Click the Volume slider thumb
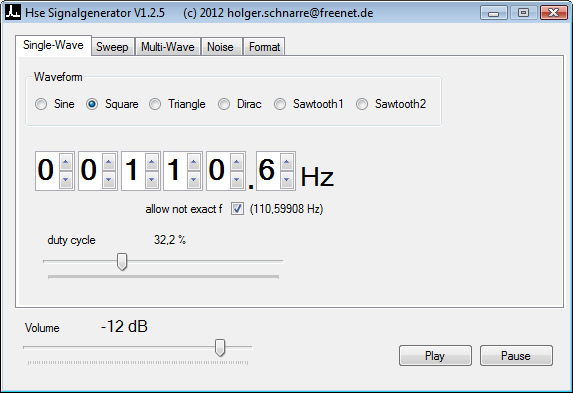The width and height of the screenshot is (573, 393). click(x=220, y=347)
